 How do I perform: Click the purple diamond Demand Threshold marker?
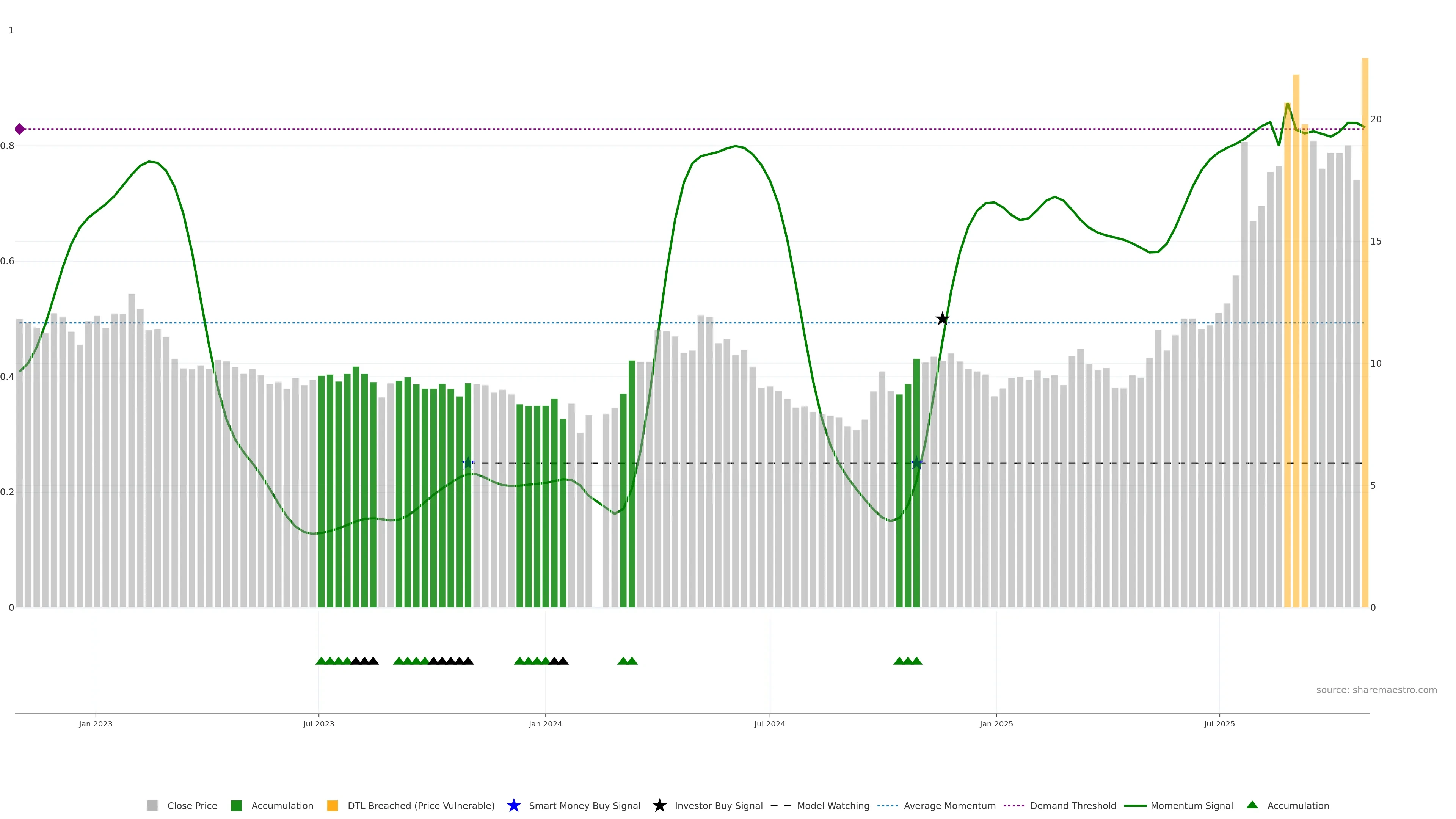[x=20, y=129]
